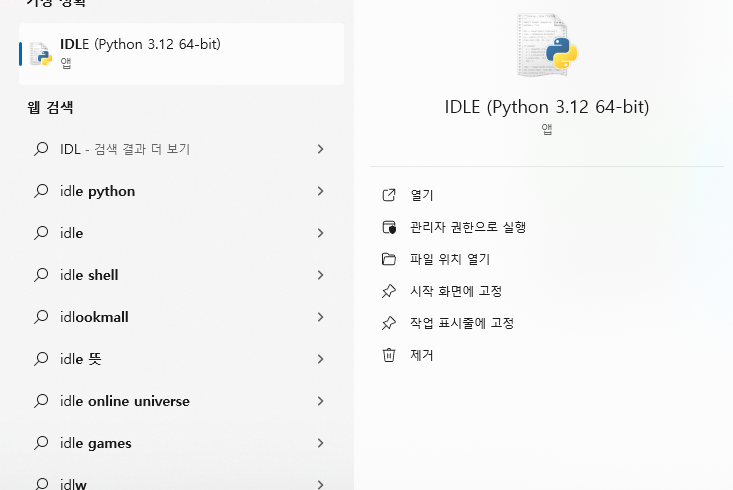Click the search icon beside 'idle shell'
Image resolution: width=733 pixels, height=490 pixels.
pos(41,275)
